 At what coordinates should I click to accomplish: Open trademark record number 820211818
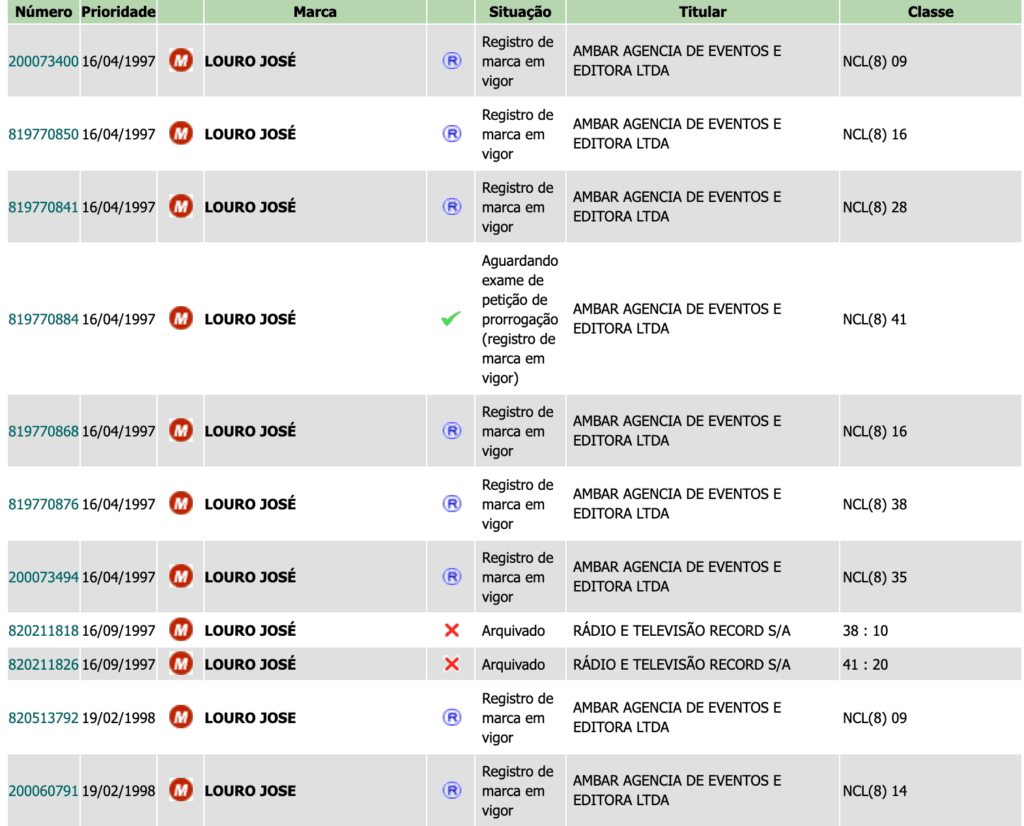[43, 631]
